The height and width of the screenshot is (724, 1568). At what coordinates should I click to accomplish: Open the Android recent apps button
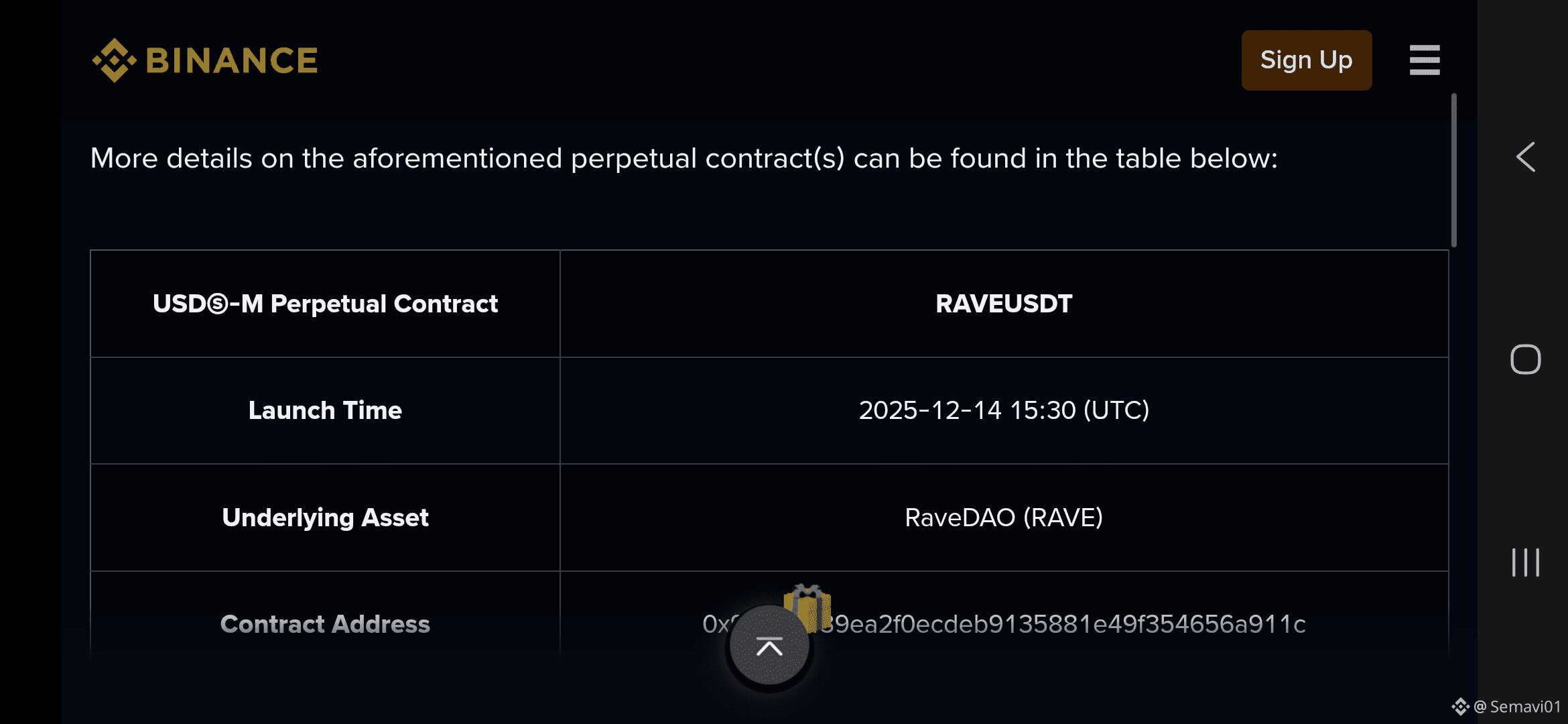(x=1526, y=562)
